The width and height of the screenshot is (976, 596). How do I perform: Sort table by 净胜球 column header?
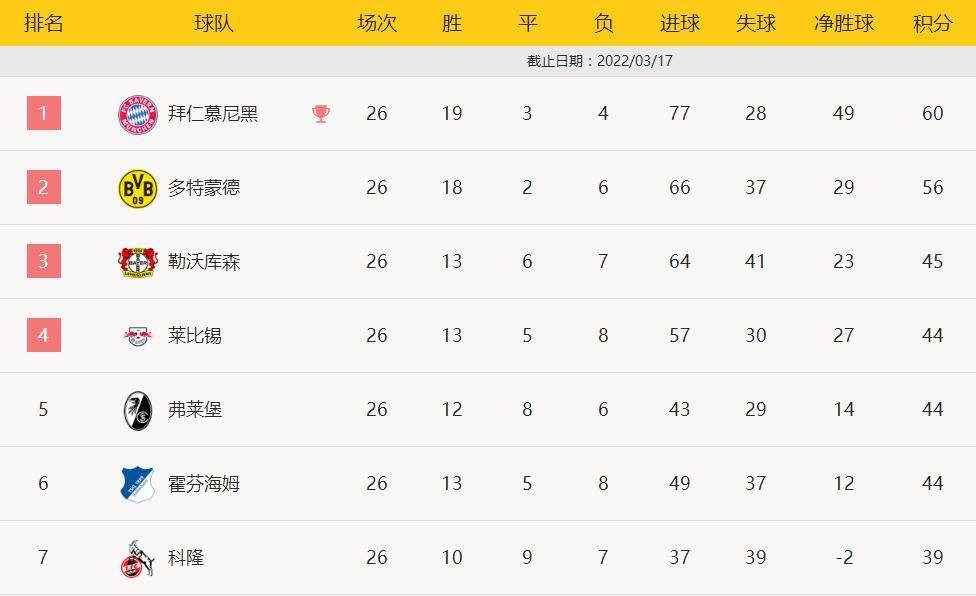(843, 23)
